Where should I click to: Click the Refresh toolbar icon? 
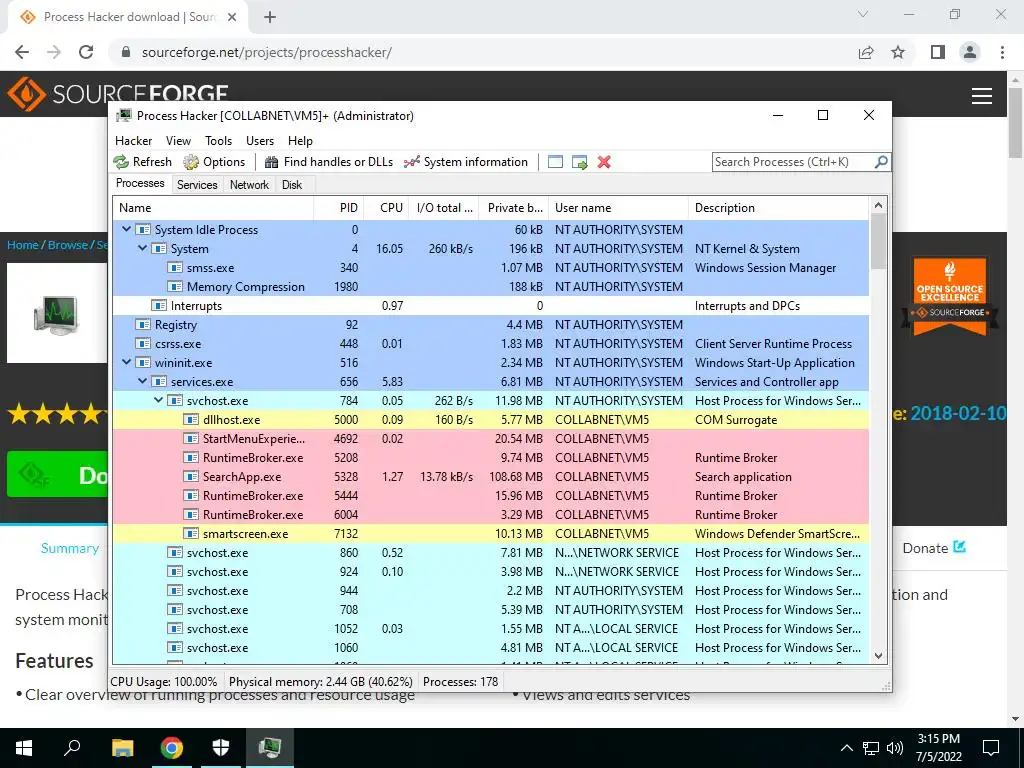[x=121, y=162]
